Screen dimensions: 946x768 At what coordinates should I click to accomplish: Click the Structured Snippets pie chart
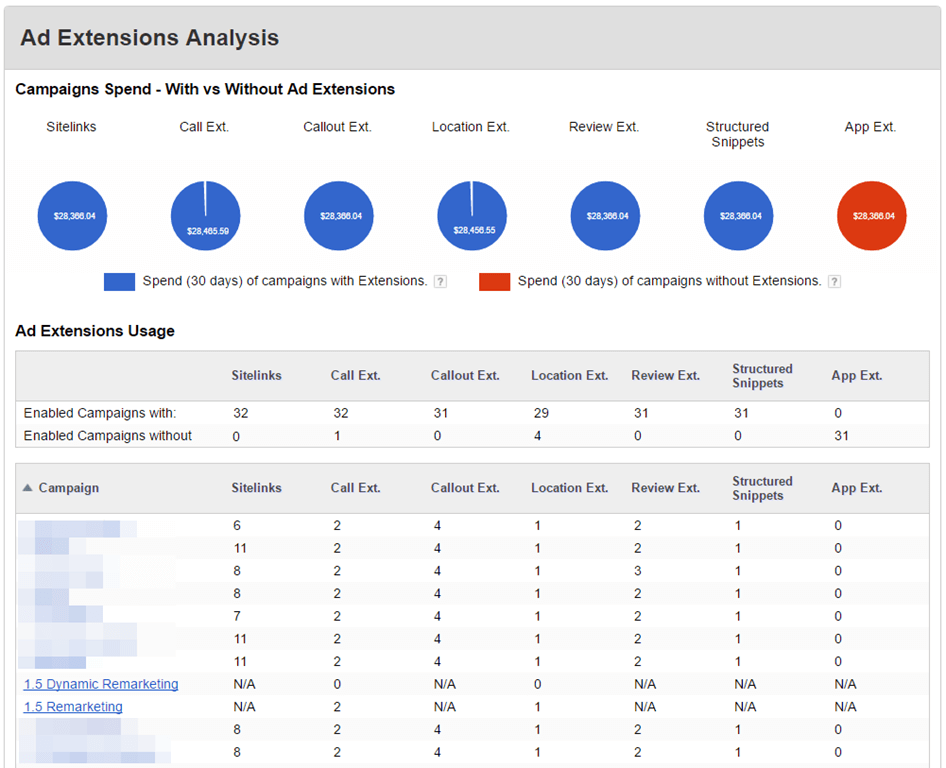pyautogui.click(x=738, y=216)
